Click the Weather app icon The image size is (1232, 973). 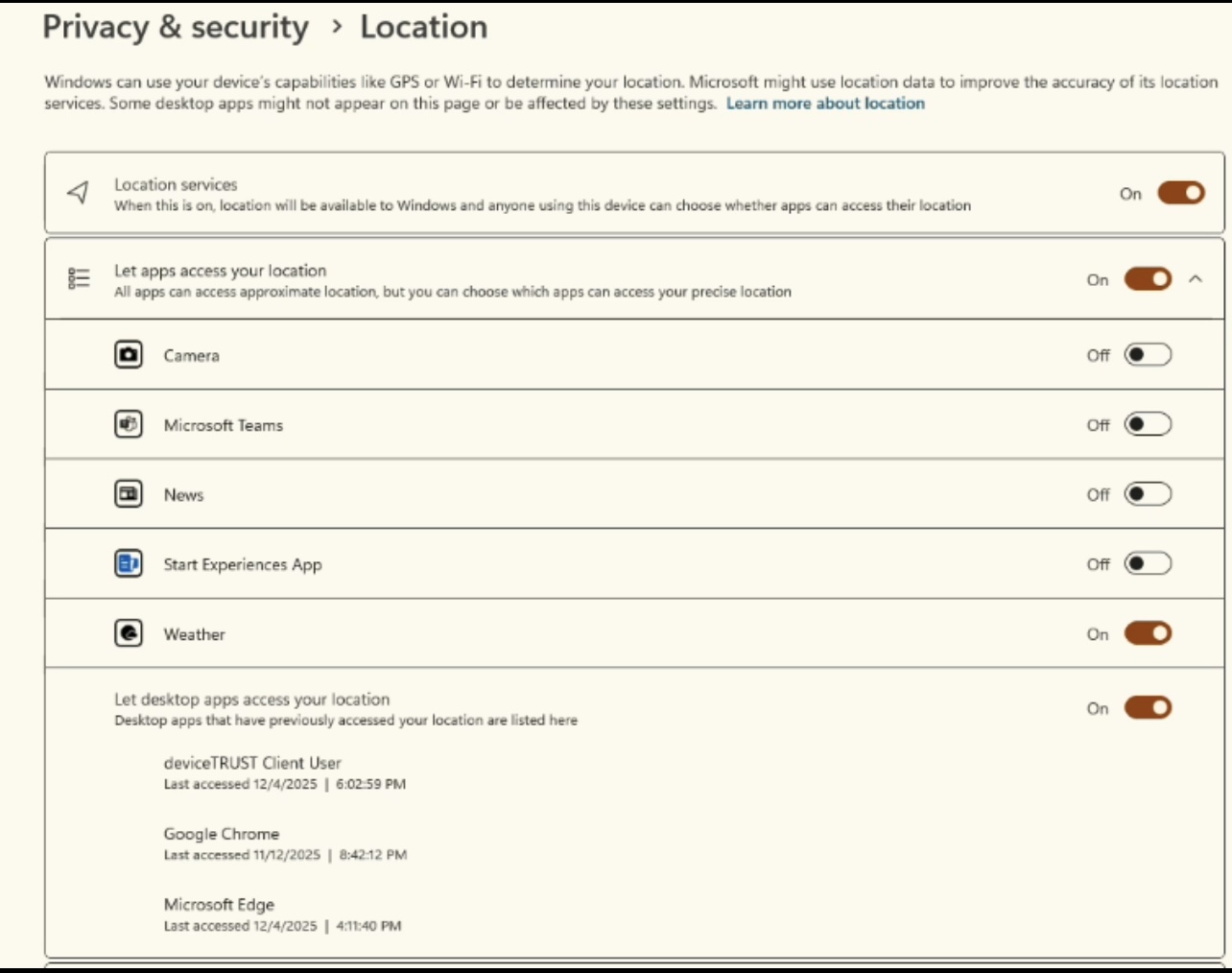pos(129,633)
